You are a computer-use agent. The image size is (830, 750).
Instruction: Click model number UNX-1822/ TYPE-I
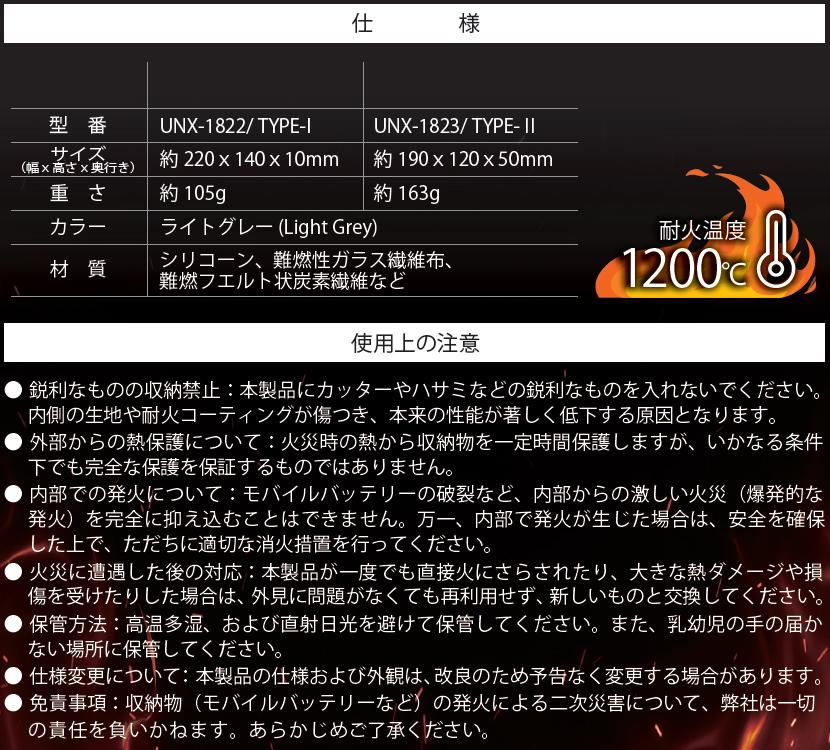click(236, 126)
